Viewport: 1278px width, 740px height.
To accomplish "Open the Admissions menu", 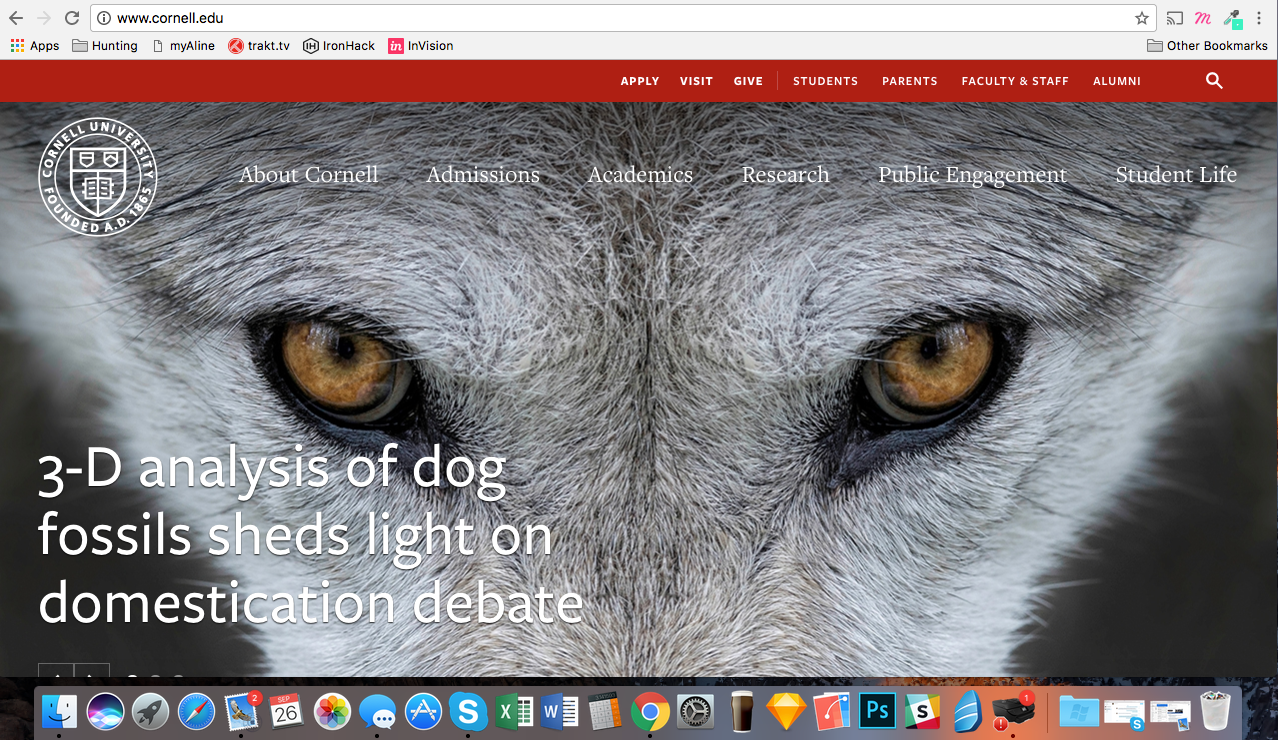I will click(x=483, y=174).
